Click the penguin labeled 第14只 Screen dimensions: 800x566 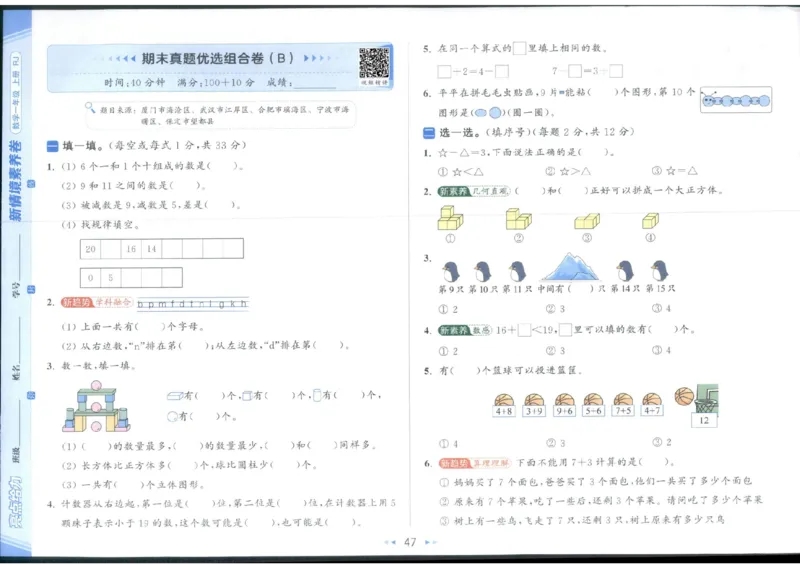point(624,271)
